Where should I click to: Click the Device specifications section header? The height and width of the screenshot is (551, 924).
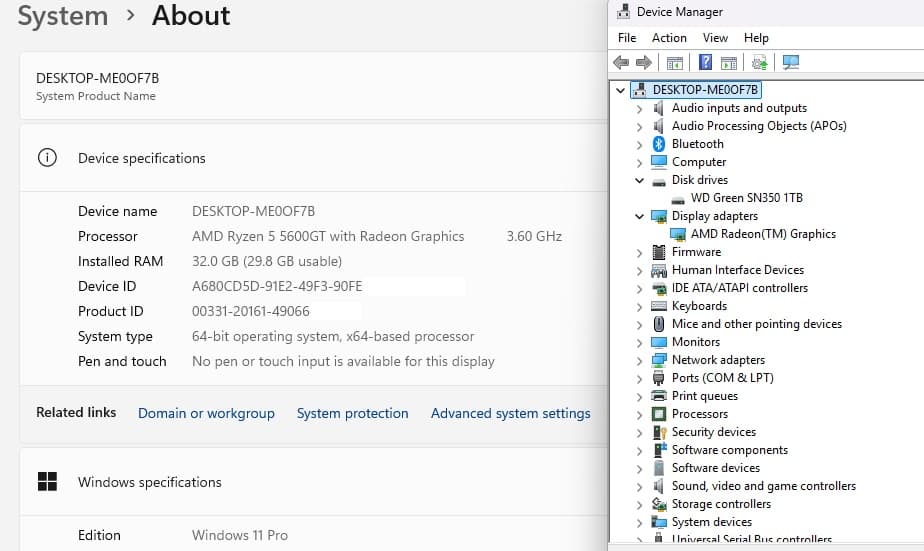click(314, 158)
